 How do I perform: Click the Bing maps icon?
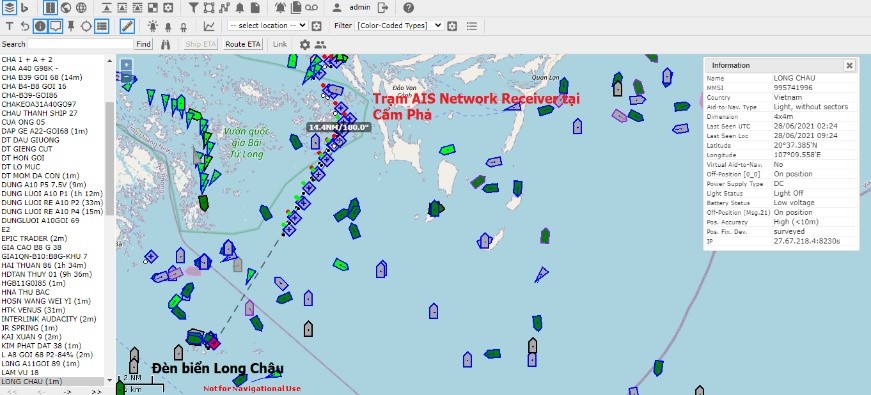[x=24, y=8]
